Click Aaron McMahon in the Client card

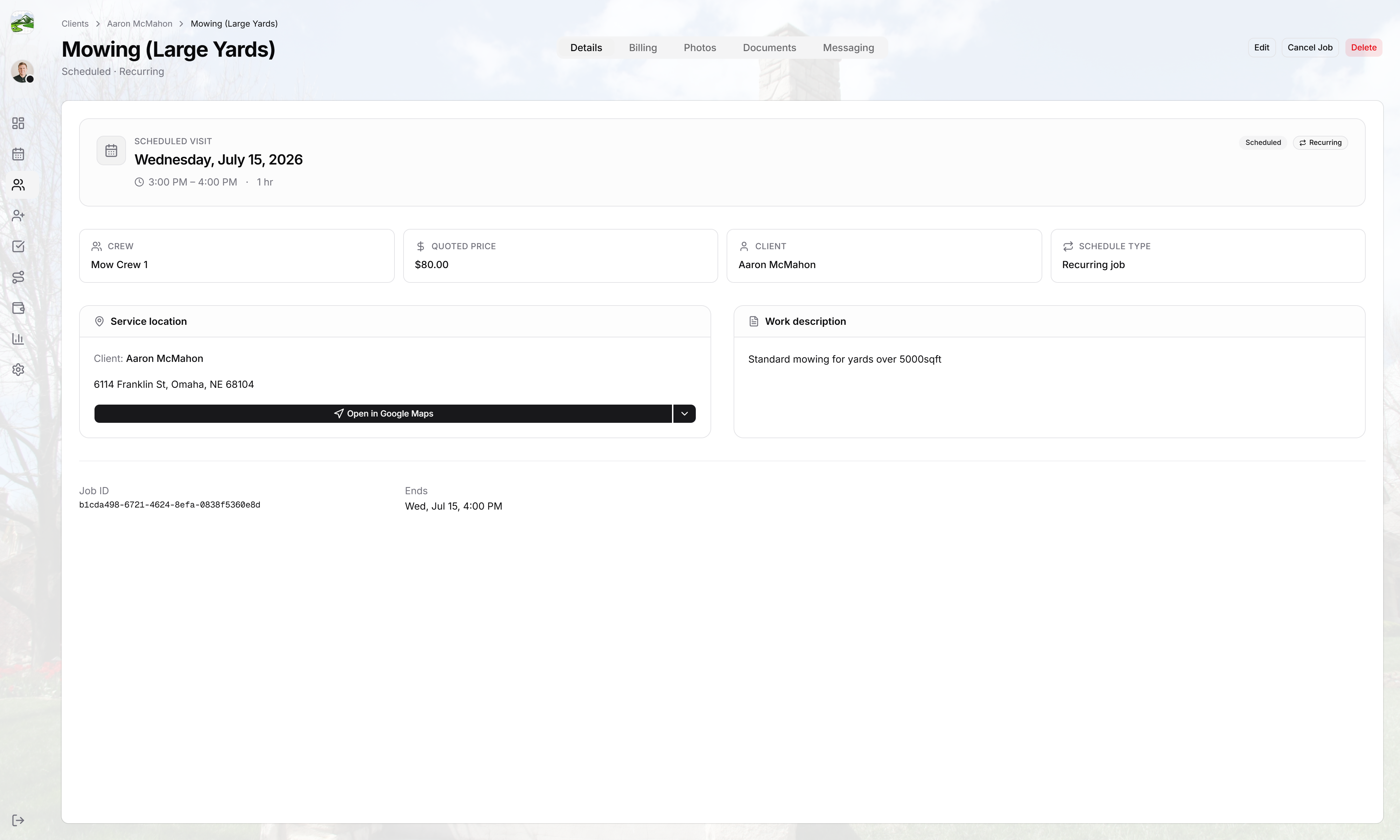pos(777,265)
